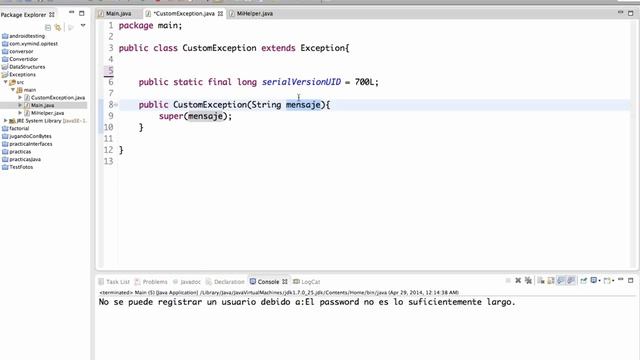This screenshot has width=640, height=360.
Task: Select the factorial project
Action: pyautogui.click(x=19, y=128)
